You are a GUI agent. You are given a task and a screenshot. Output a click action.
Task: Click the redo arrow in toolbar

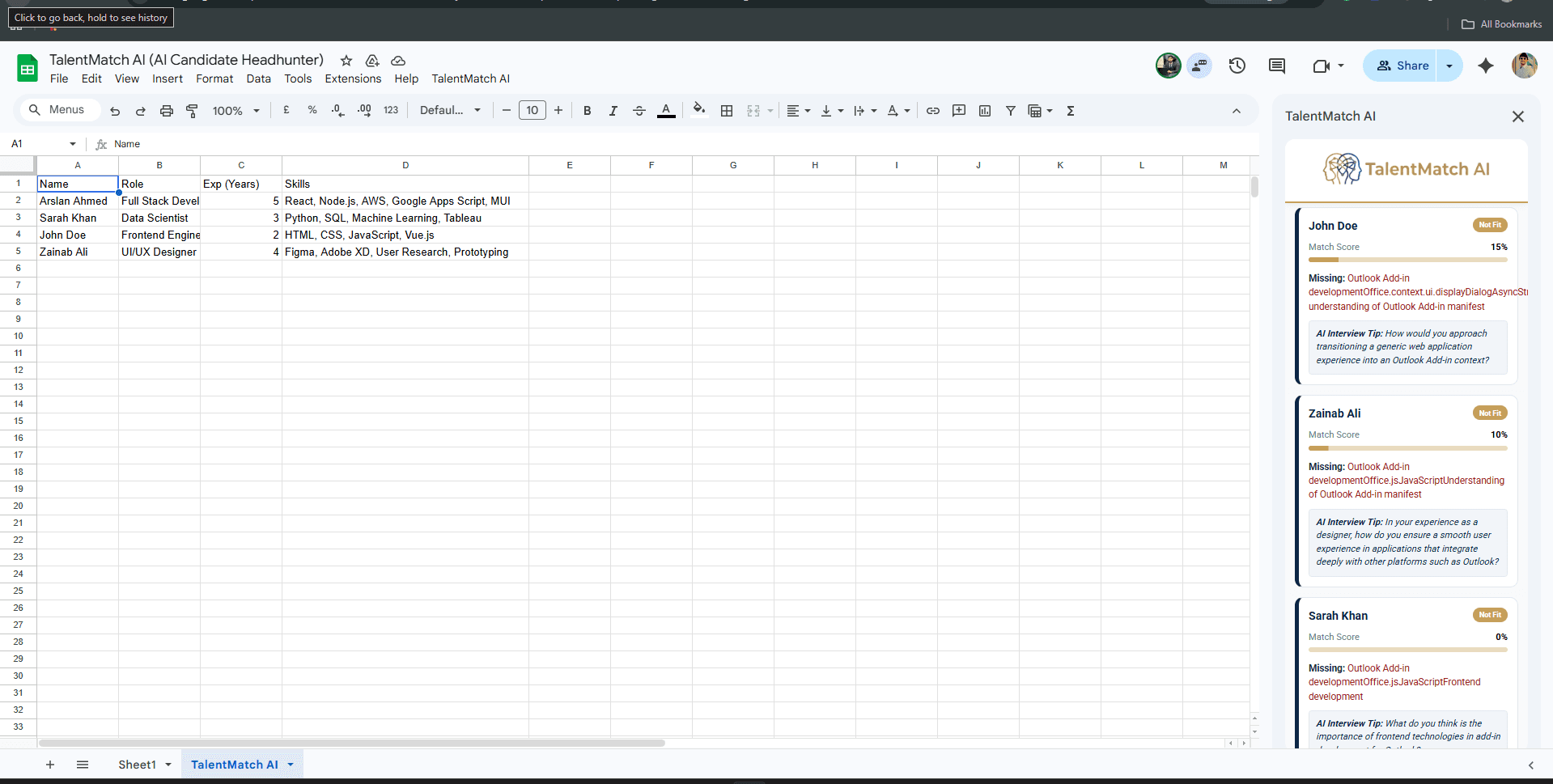(141, 111)
